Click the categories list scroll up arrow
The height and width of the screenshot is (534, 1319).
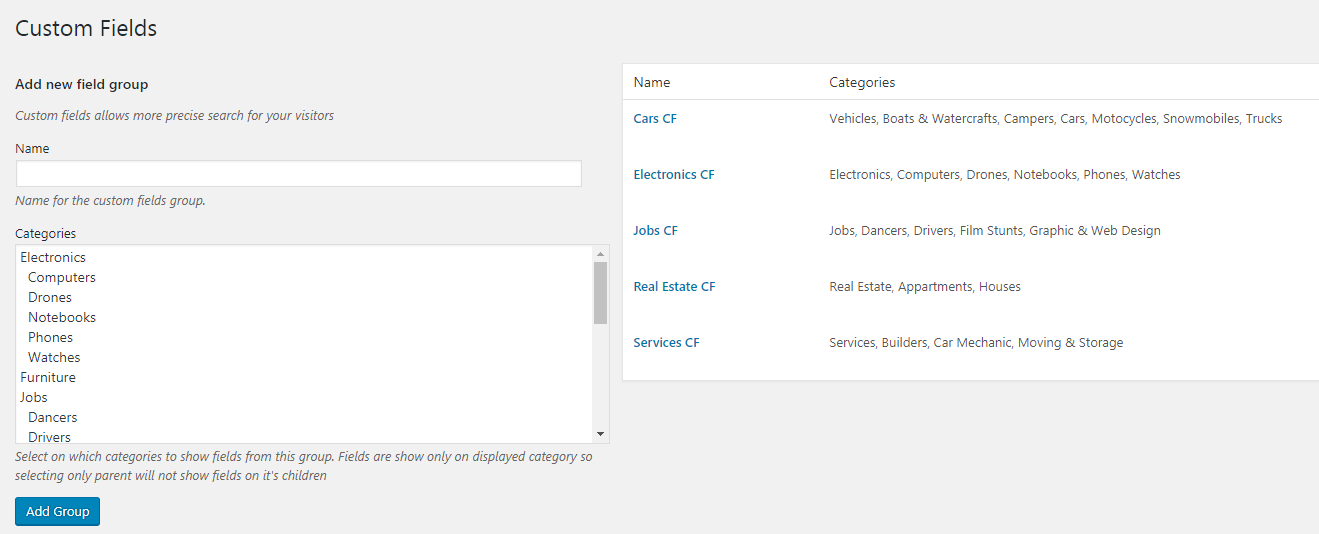(x=600, y=254)
